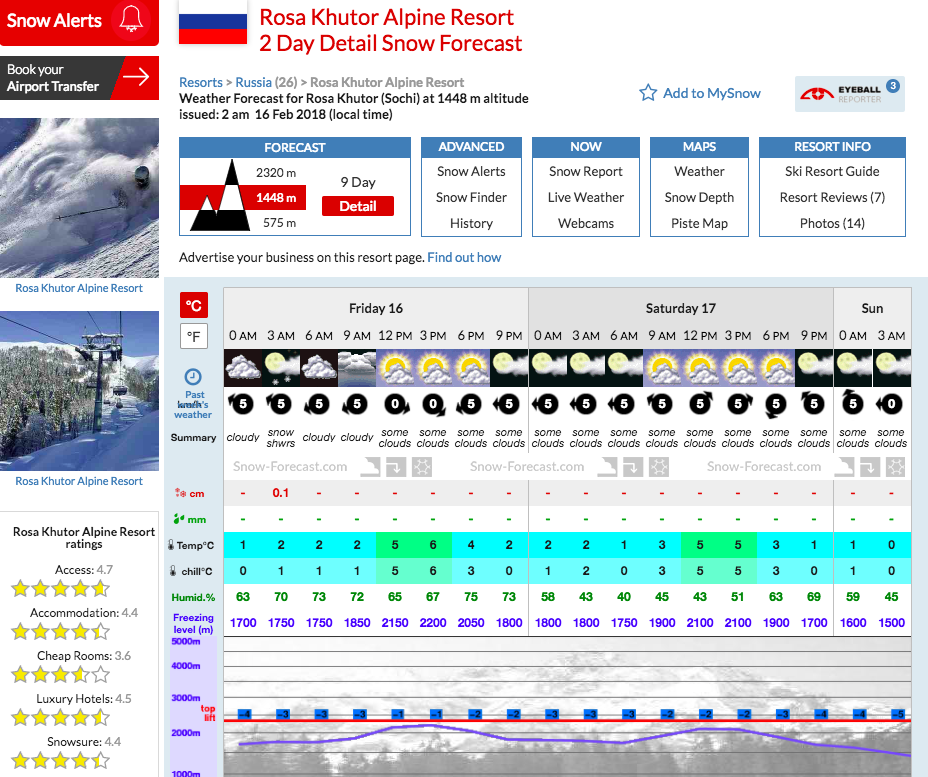Open Live Weather
The height and width of the screenshot is (777, 928).
pos(586,198)
